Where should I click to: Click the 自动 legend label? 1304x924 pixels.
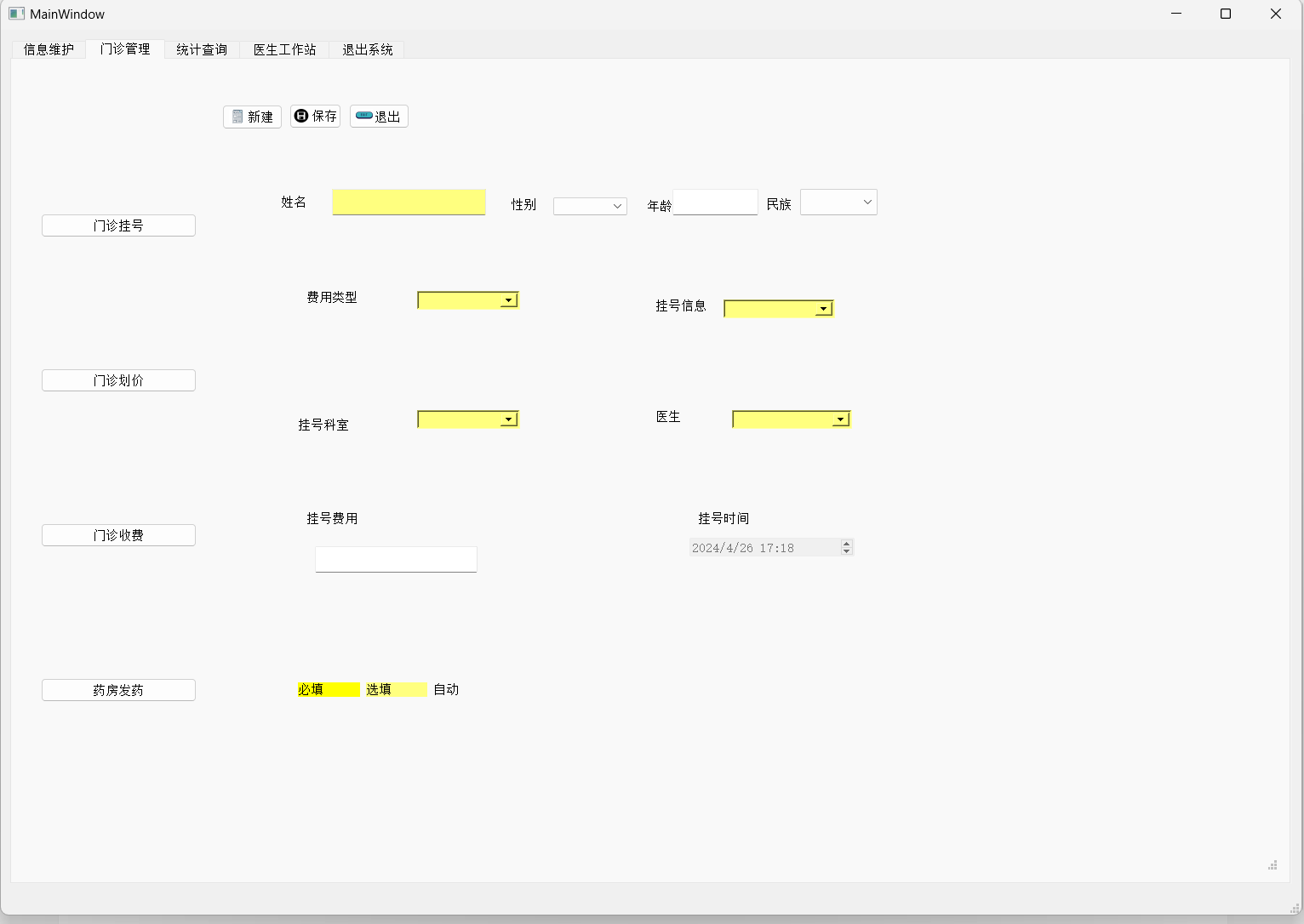(446, 689)
